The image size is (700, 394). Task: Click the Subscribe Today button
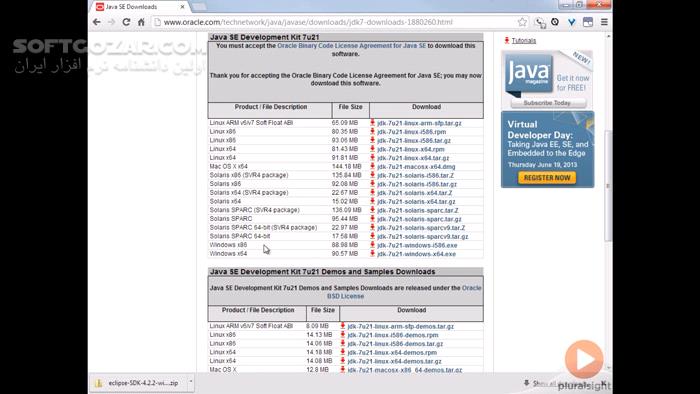548,103
